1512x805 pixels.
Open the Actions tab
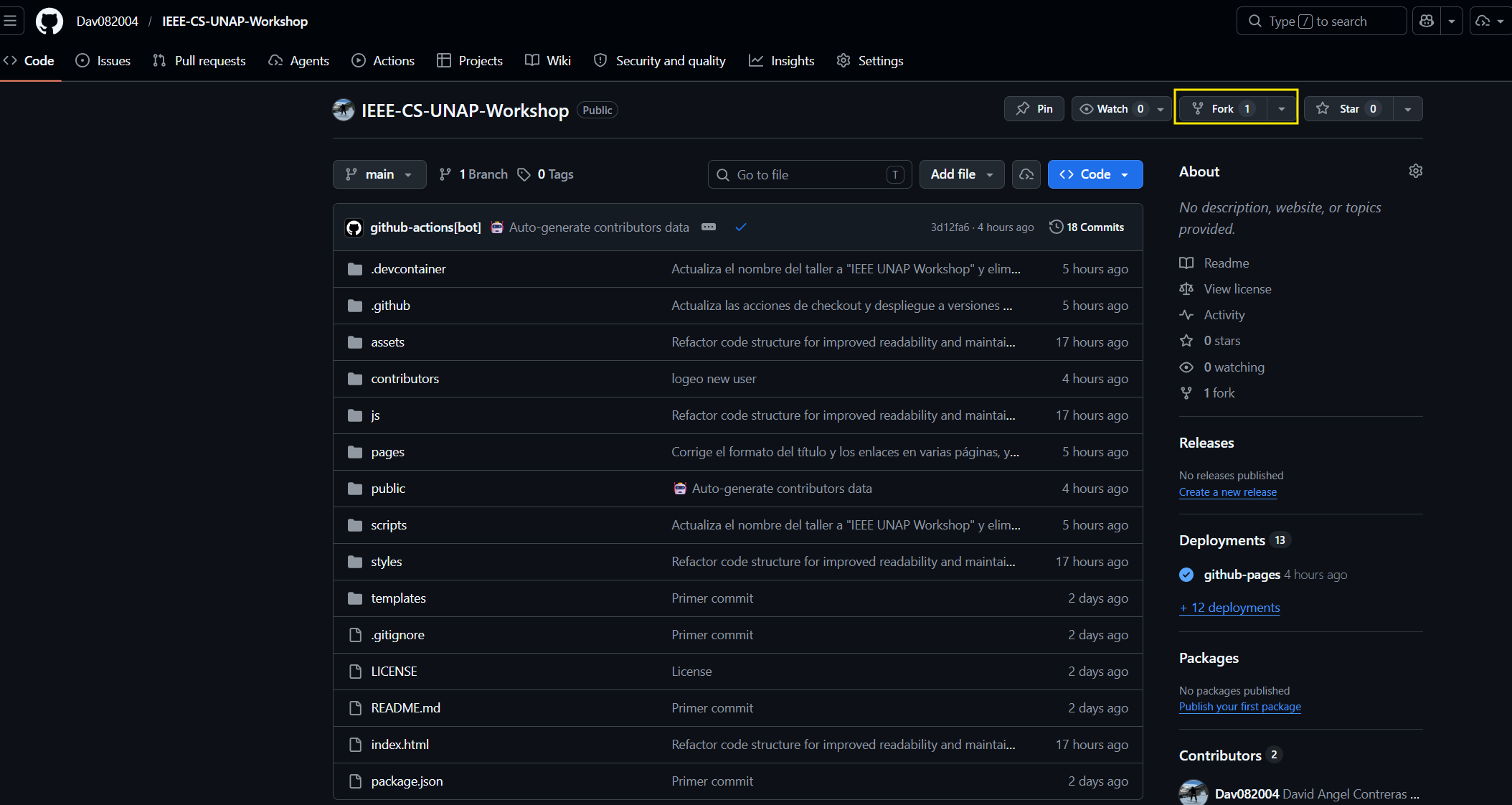pos(383,60)
